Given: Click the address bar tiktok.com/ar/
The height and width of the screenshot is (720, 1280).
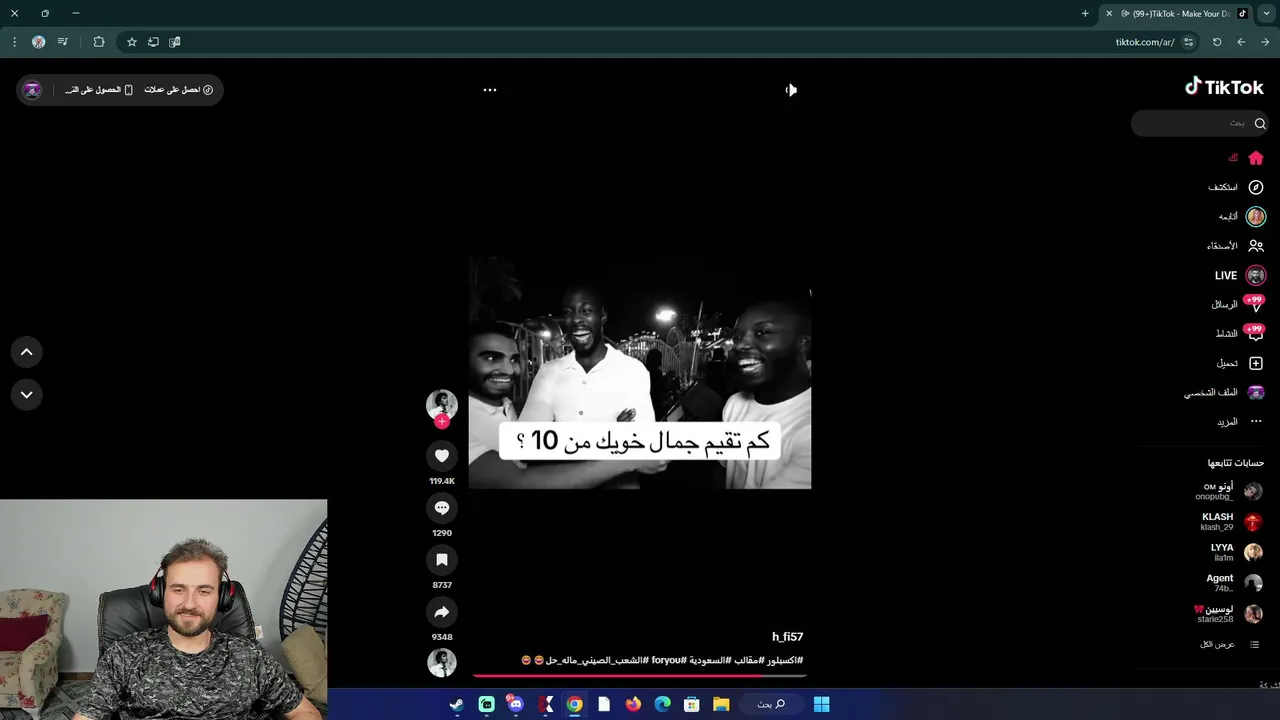Looking at the screenshot, I should (1145, 42).
